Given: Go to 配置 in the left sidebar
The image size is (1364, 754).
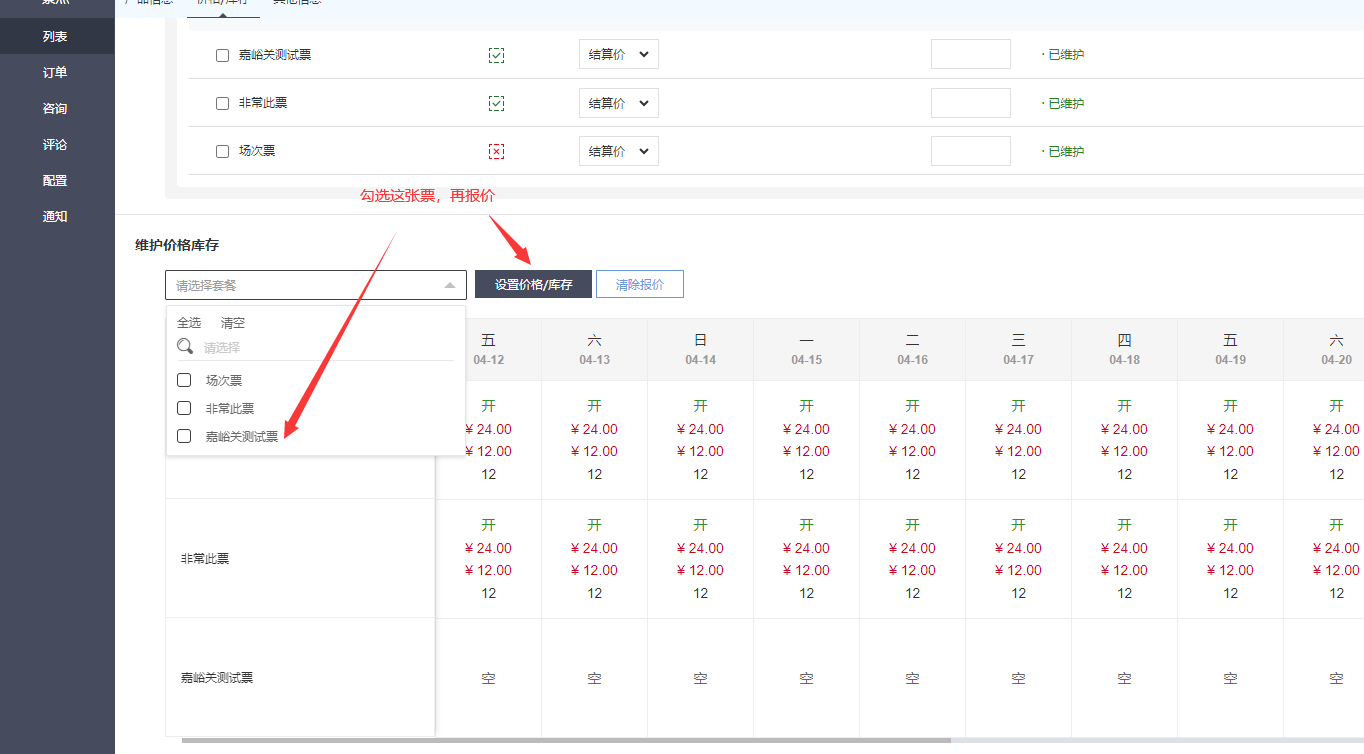Looking at the screenshot, I should (x=56, y=180).
